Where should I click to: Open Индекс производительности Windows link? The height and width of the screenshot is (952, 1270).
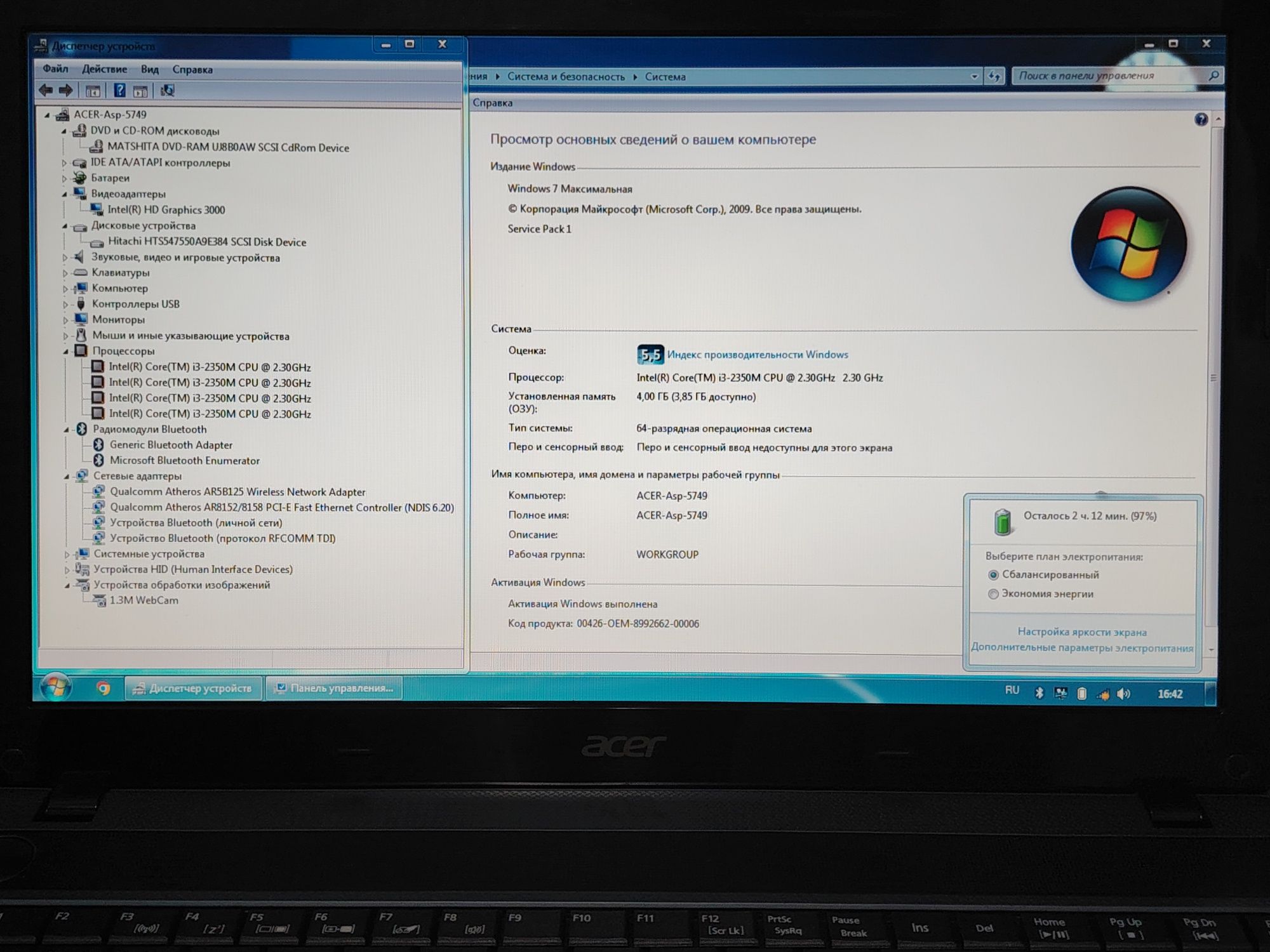tap(758, 355)
